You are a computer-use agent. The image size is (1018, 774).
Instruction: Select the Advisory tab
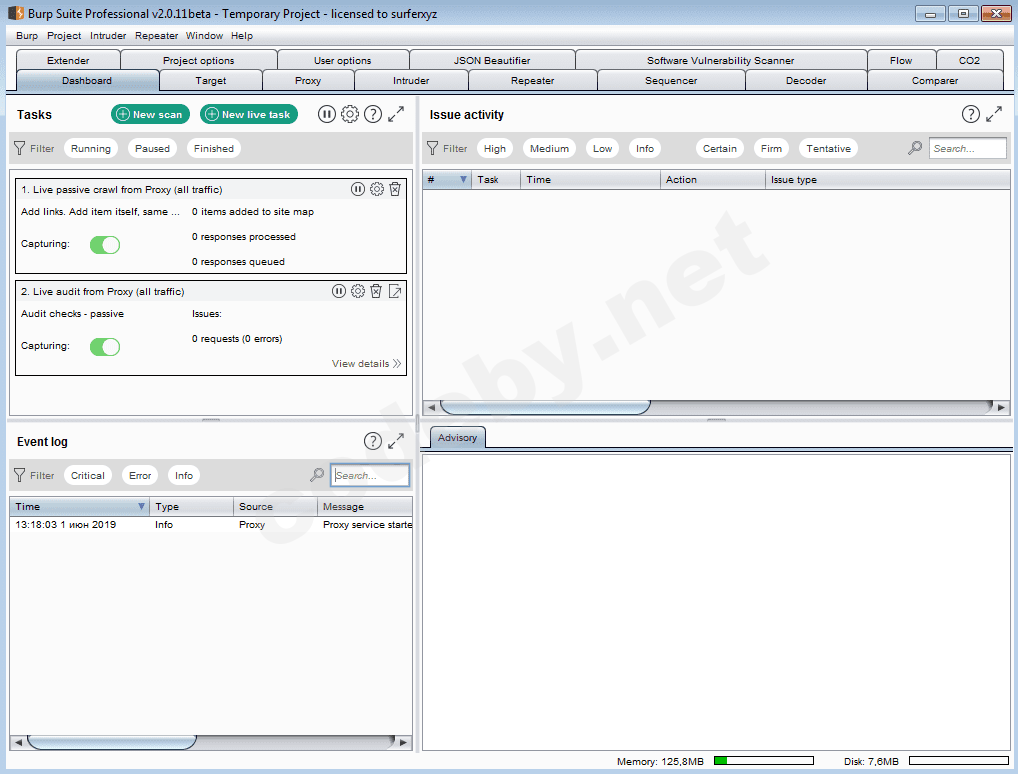[457, 438]
